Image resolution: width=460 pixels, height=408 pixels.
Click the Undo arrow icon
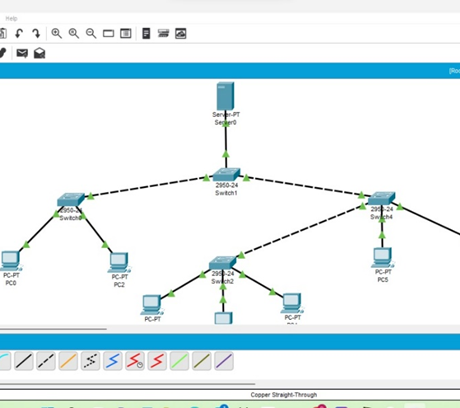coord(19,33)
